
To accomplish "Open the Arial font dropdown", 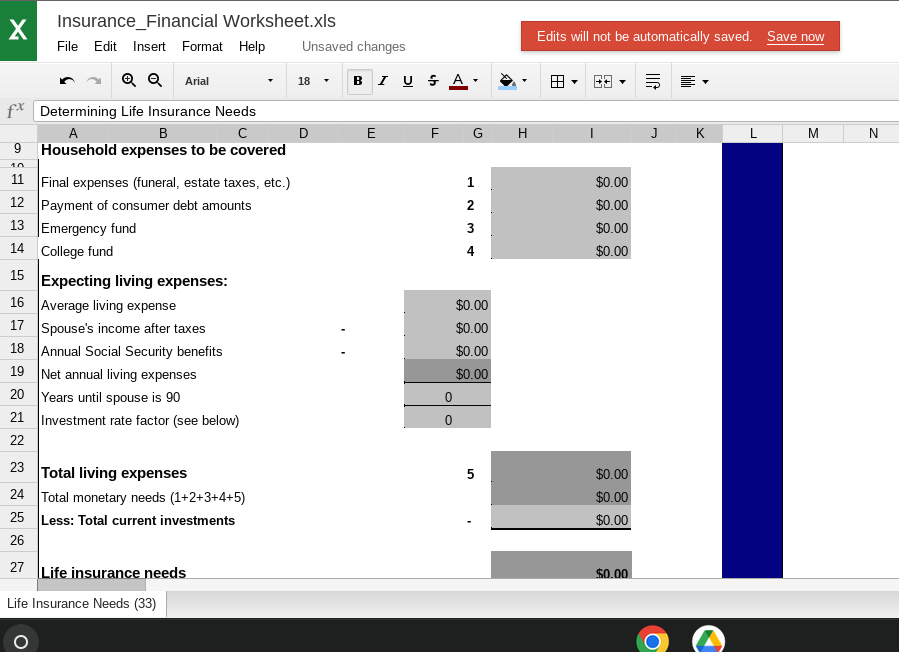I will pyautogui.click(x=228, y=81).
